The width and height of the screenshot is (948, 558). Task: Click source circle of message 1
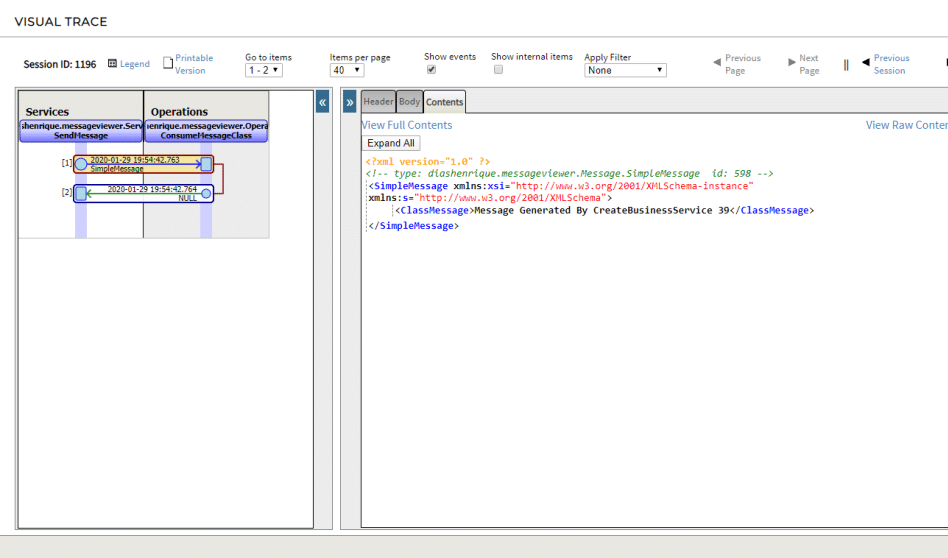tap(81, 164)
